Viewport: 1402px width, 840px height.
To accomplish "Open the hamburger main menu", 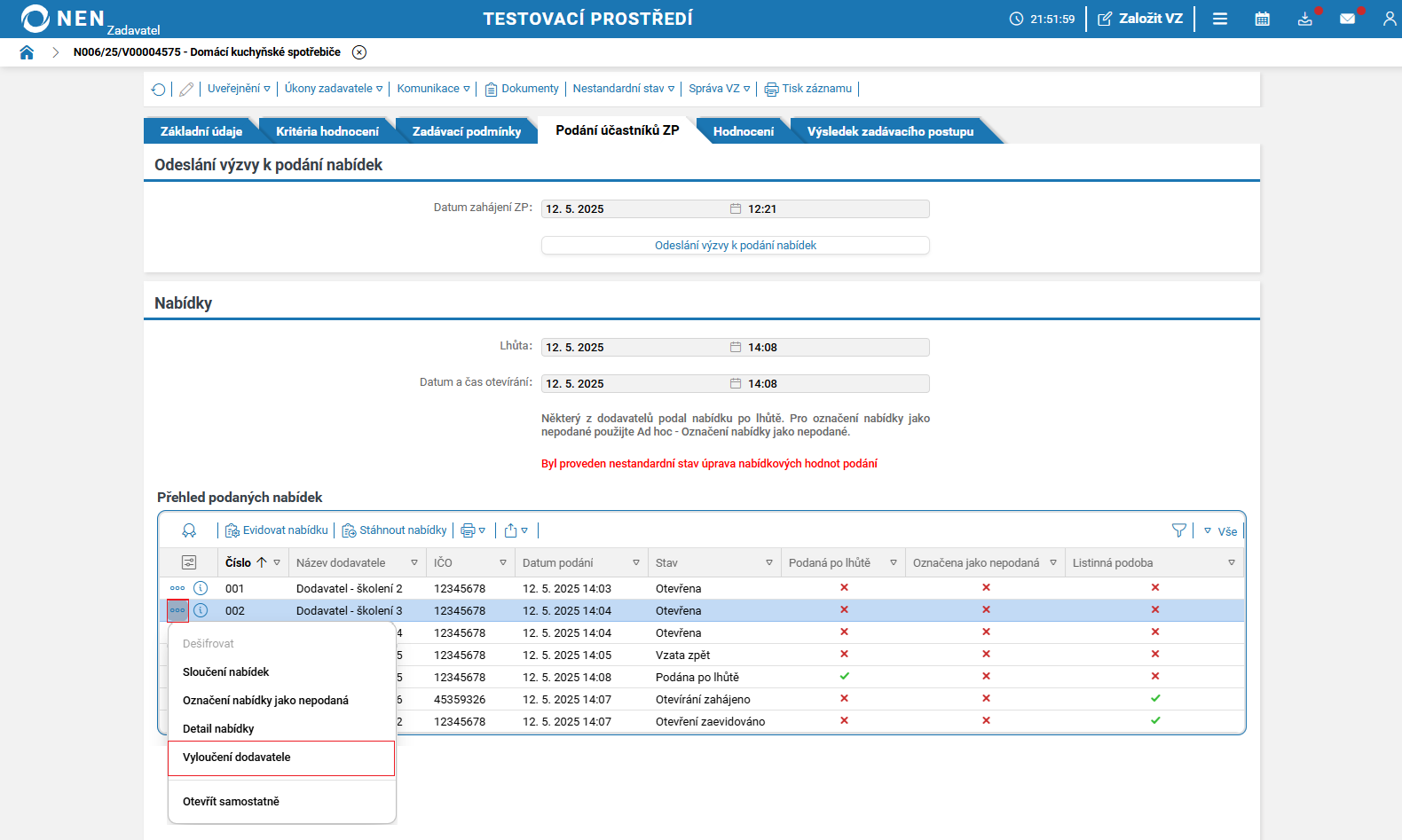I will click(1220, 19).
